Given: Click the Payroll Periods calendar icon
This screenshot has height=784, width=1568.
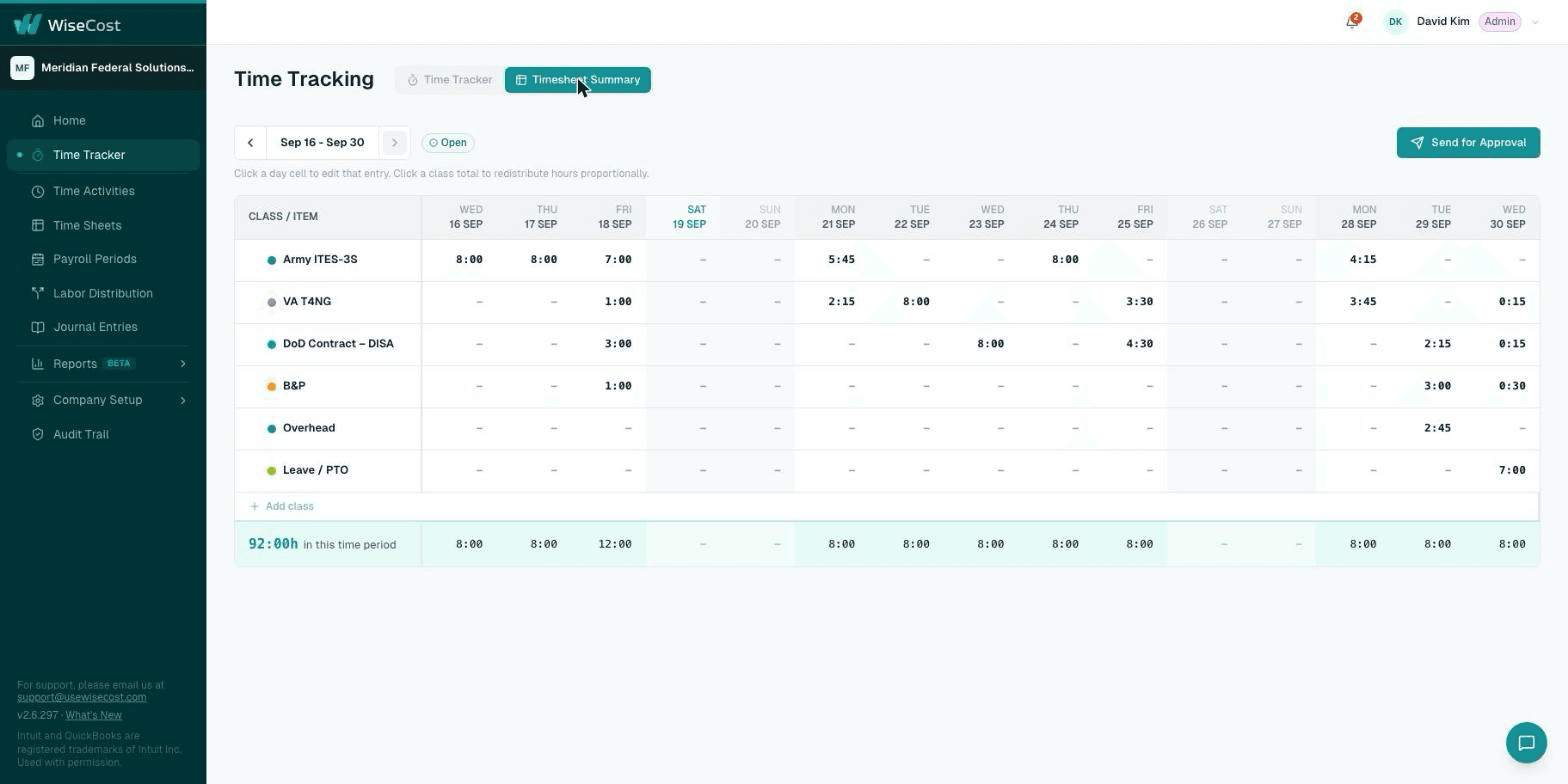Looking at the screenshot, I should point(38,259).
